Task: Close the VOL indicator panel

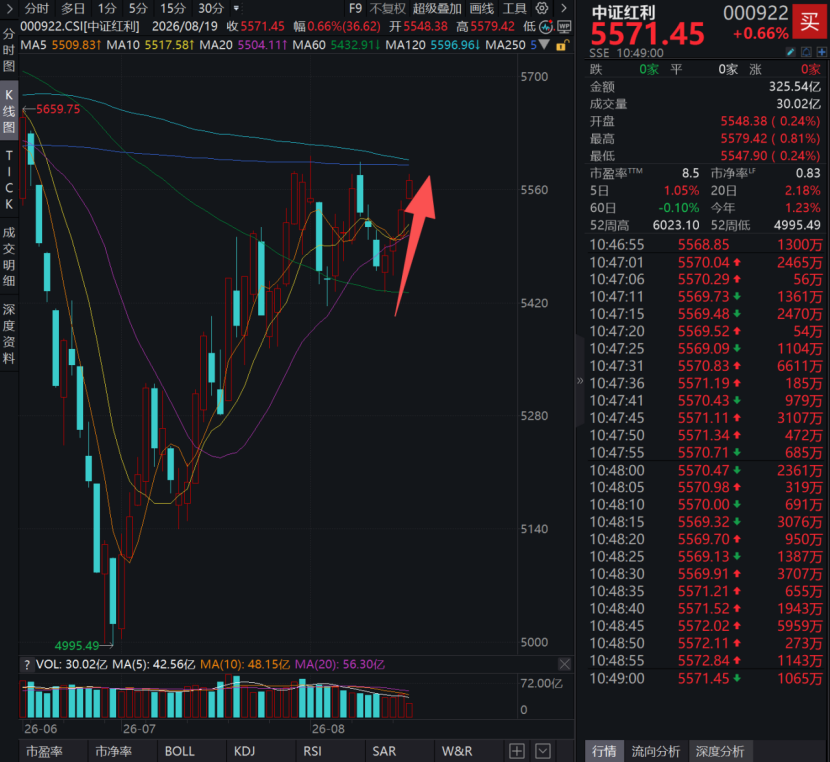Action: [x=565, y=665]
